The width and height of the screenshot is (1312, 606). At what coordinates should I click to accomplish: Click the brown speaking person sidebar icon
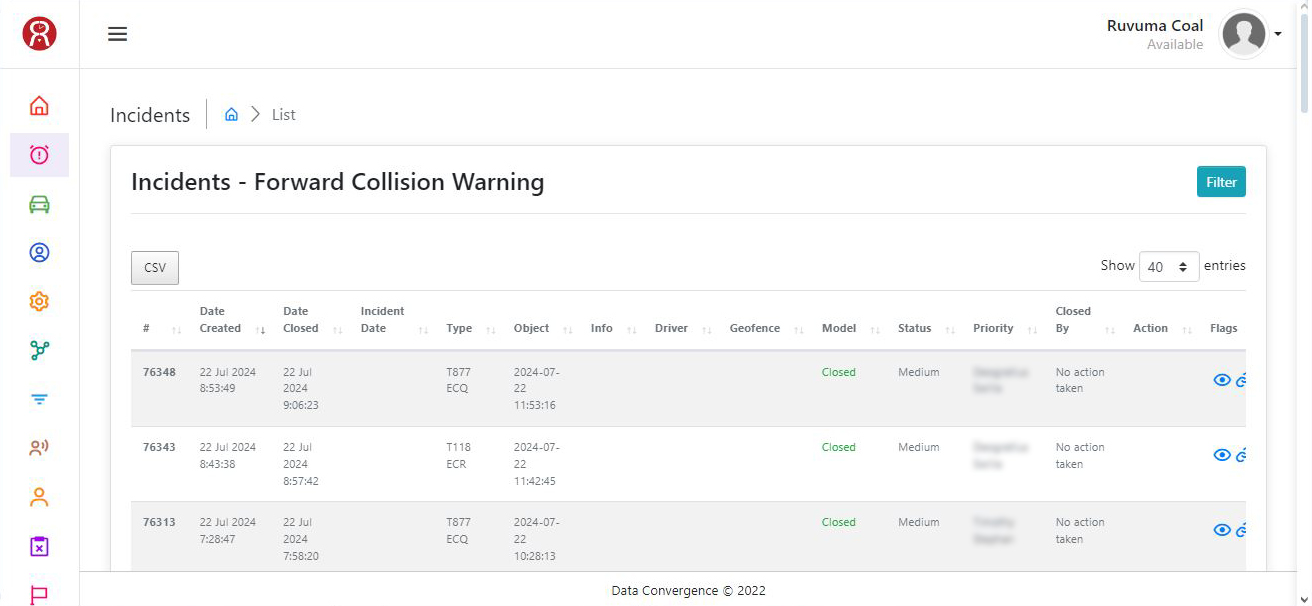pos(39,448)
